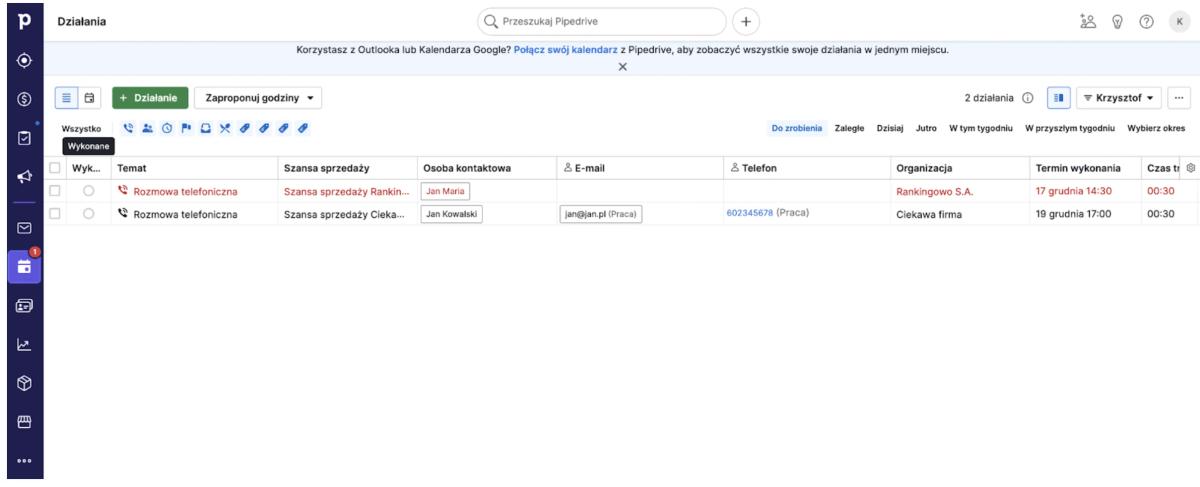Select the Jutro period filter
The width and height of the screenshot is (1200, 487).
926,128
